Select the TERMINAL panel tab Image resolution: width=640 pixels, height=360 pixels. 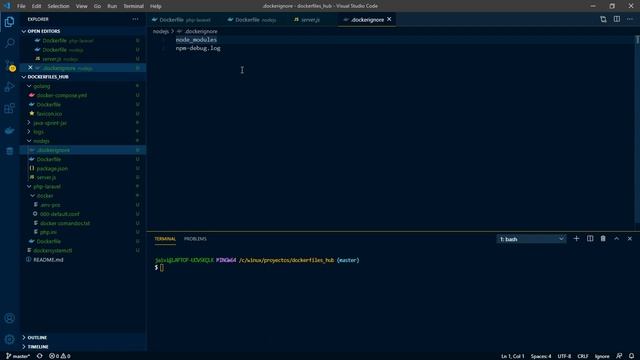point(165,239)
